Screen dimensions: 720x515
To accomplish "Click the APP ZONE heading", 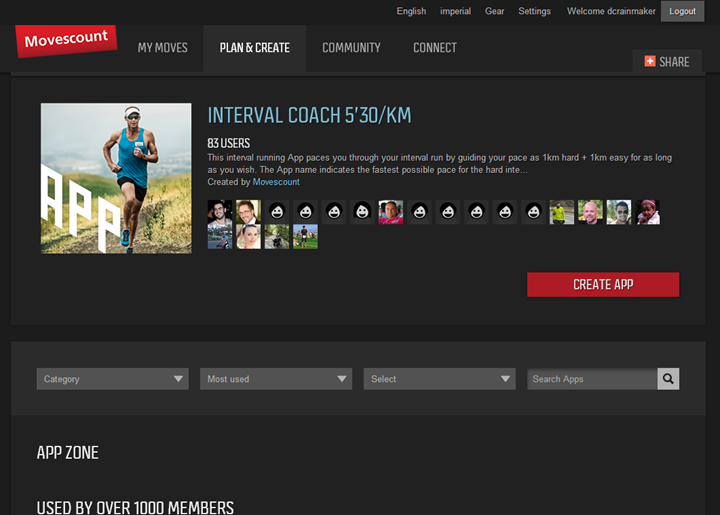I will [x=68, y=453].
